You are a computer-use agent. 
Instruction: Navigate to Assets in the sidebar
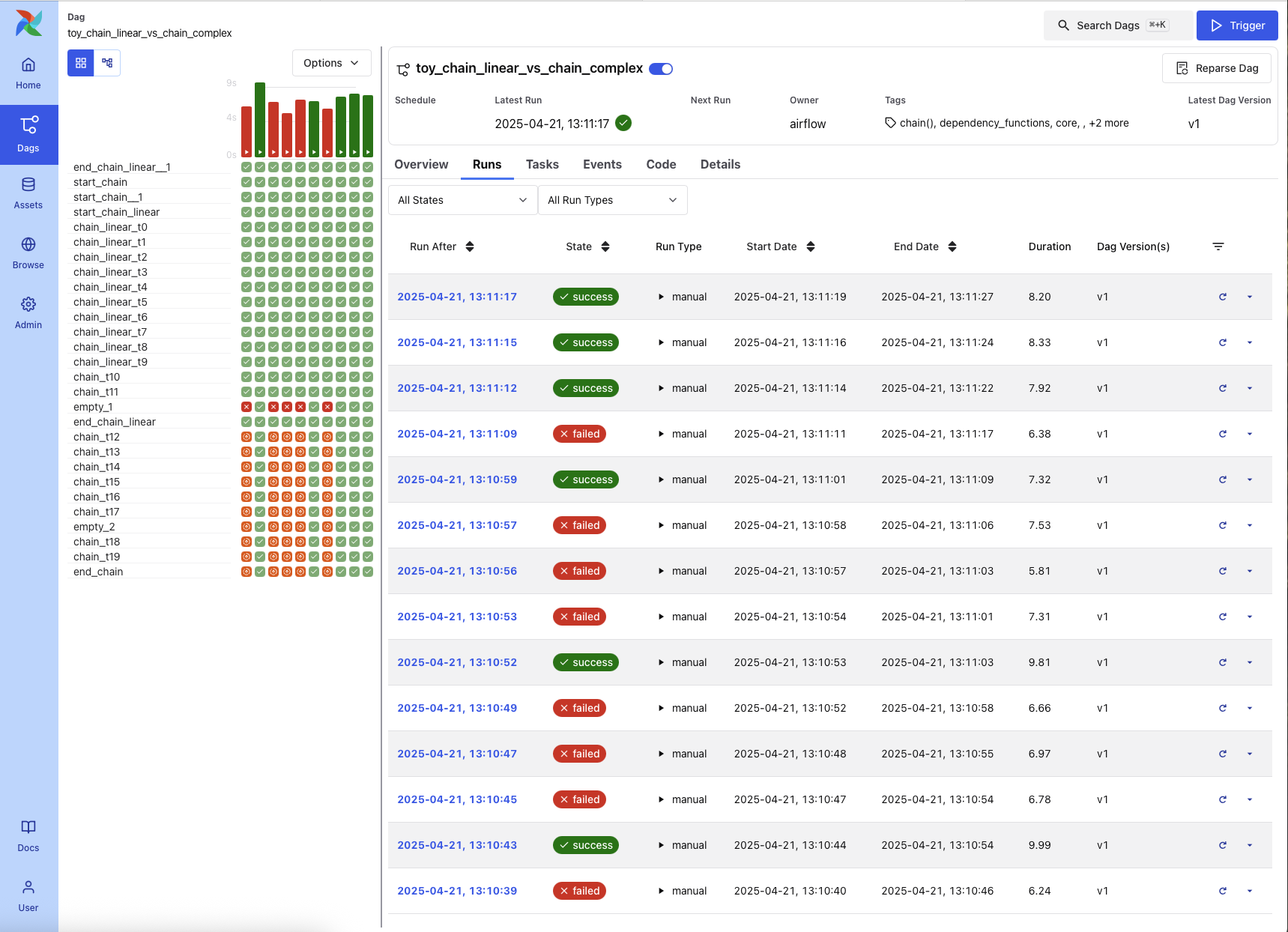pyautogui.click(x=28, y=193)
